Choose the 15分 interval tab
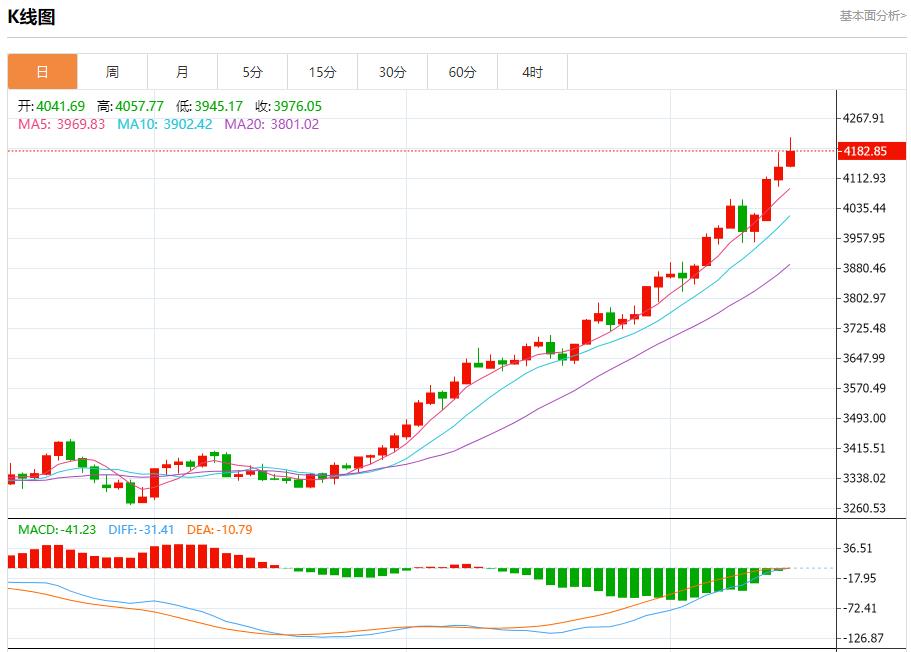 pyautogui.click(x=322, y=72)
